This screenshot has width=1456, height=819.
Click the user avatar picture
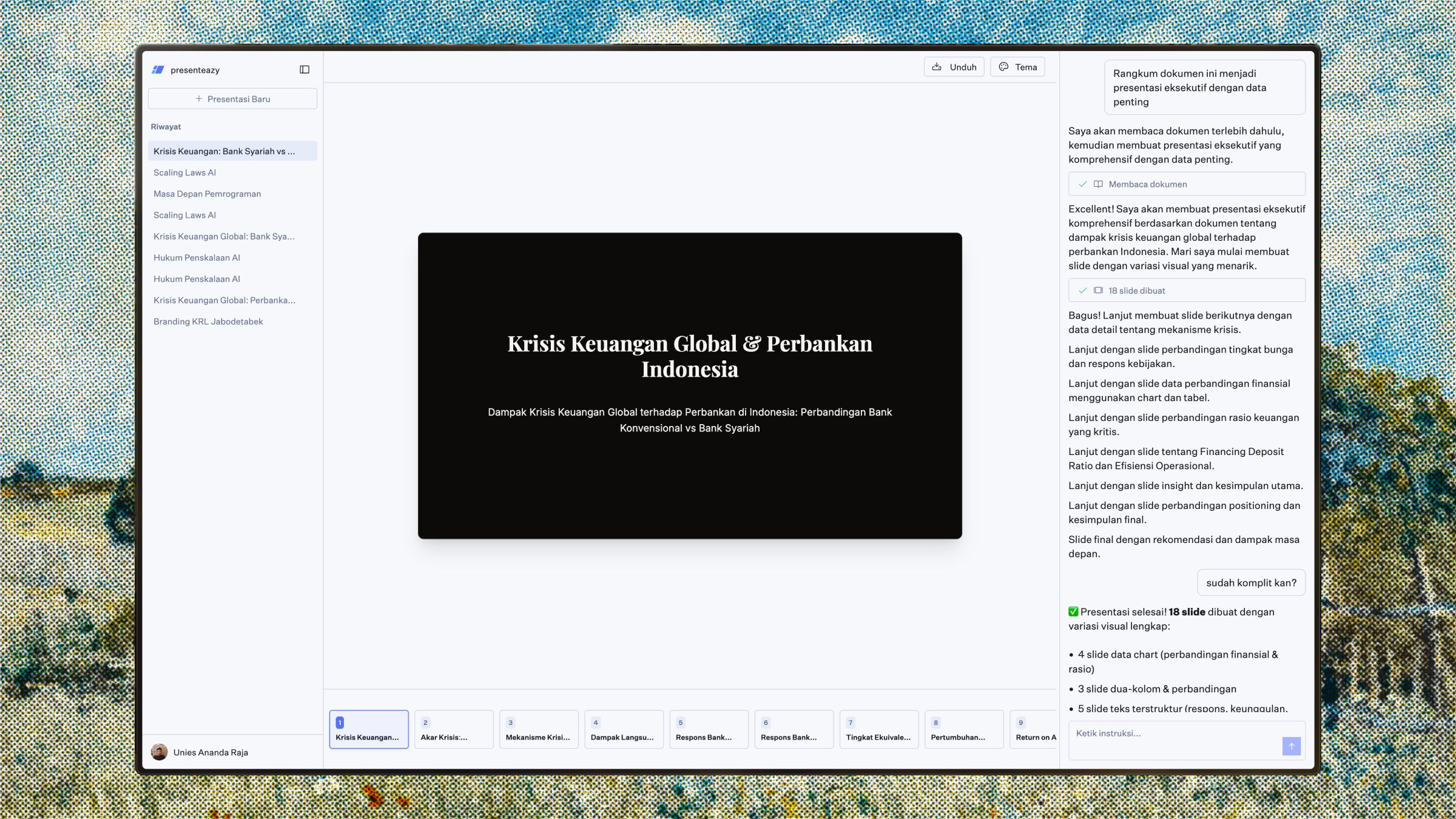click(x=160, y=752)
